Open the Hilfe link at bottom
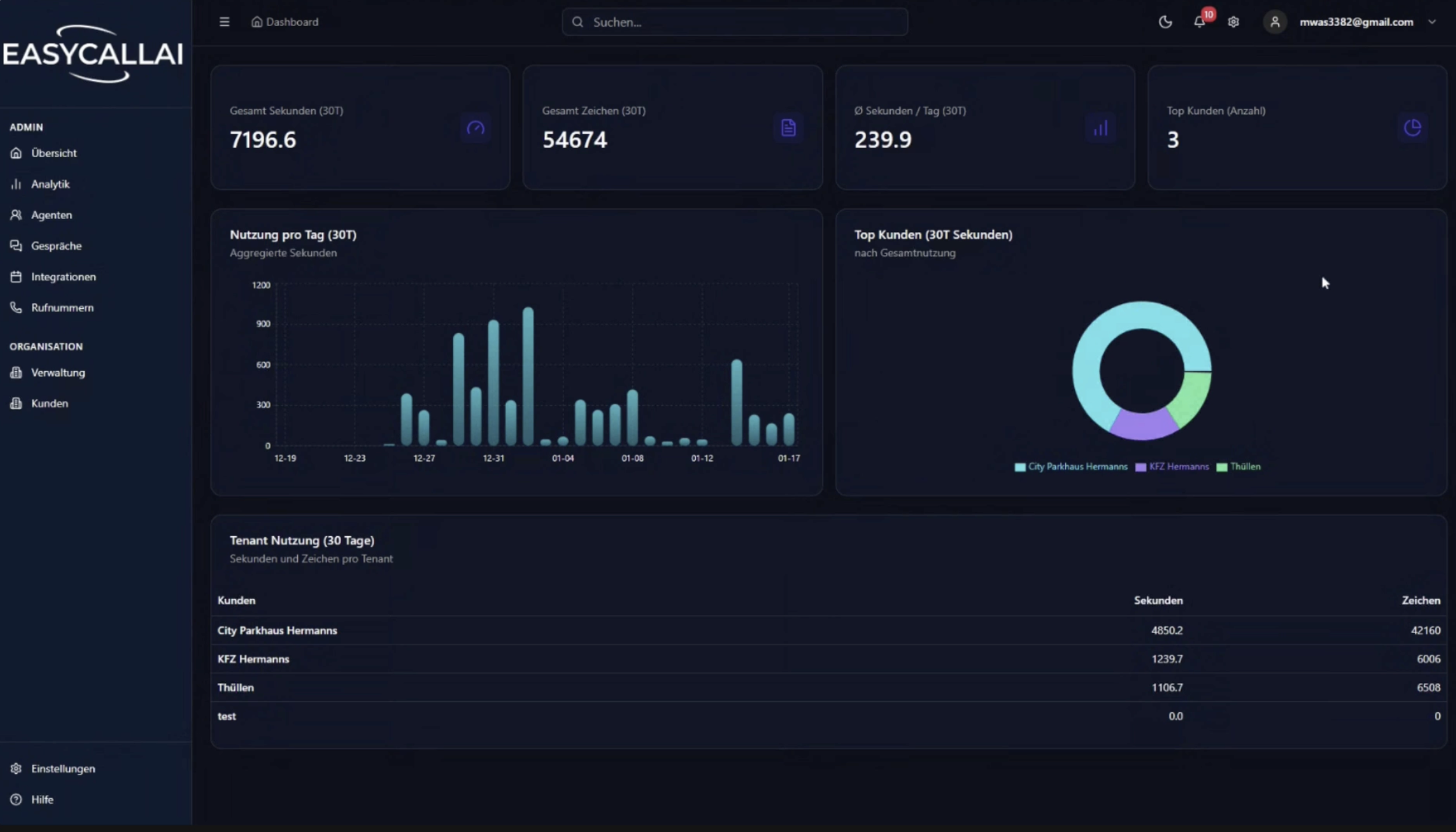This screenshot has width=1456, height=832. (42, 799)
